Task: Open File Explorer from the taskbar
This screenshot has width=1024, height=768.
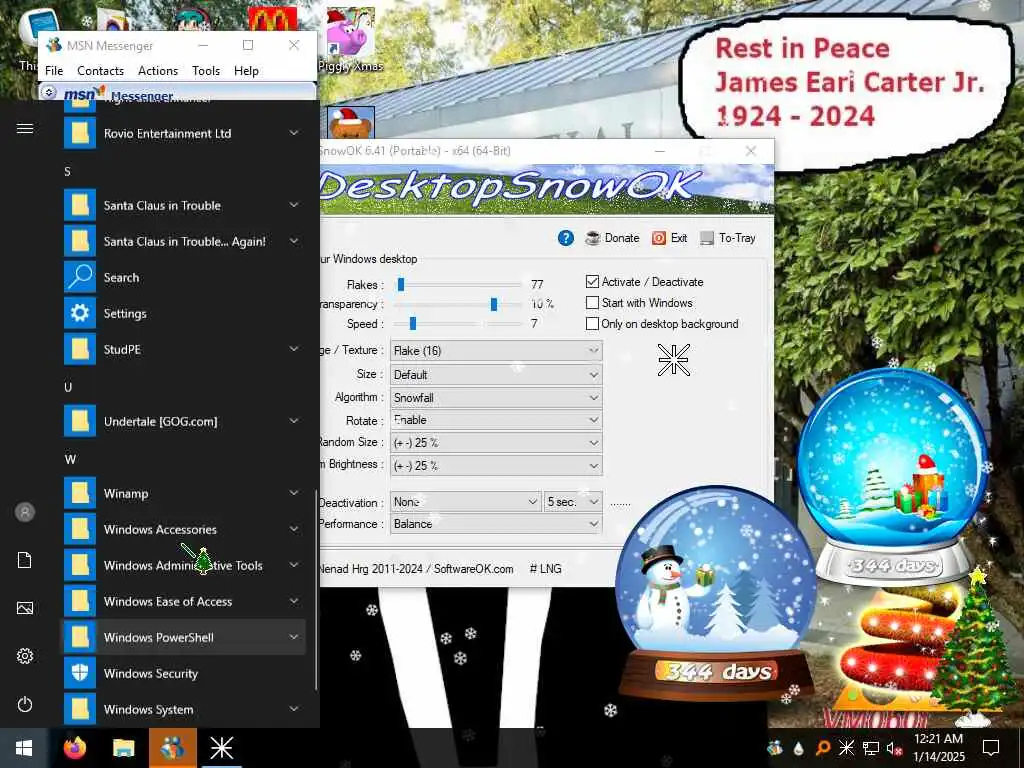Action: (x=123, y=748)
